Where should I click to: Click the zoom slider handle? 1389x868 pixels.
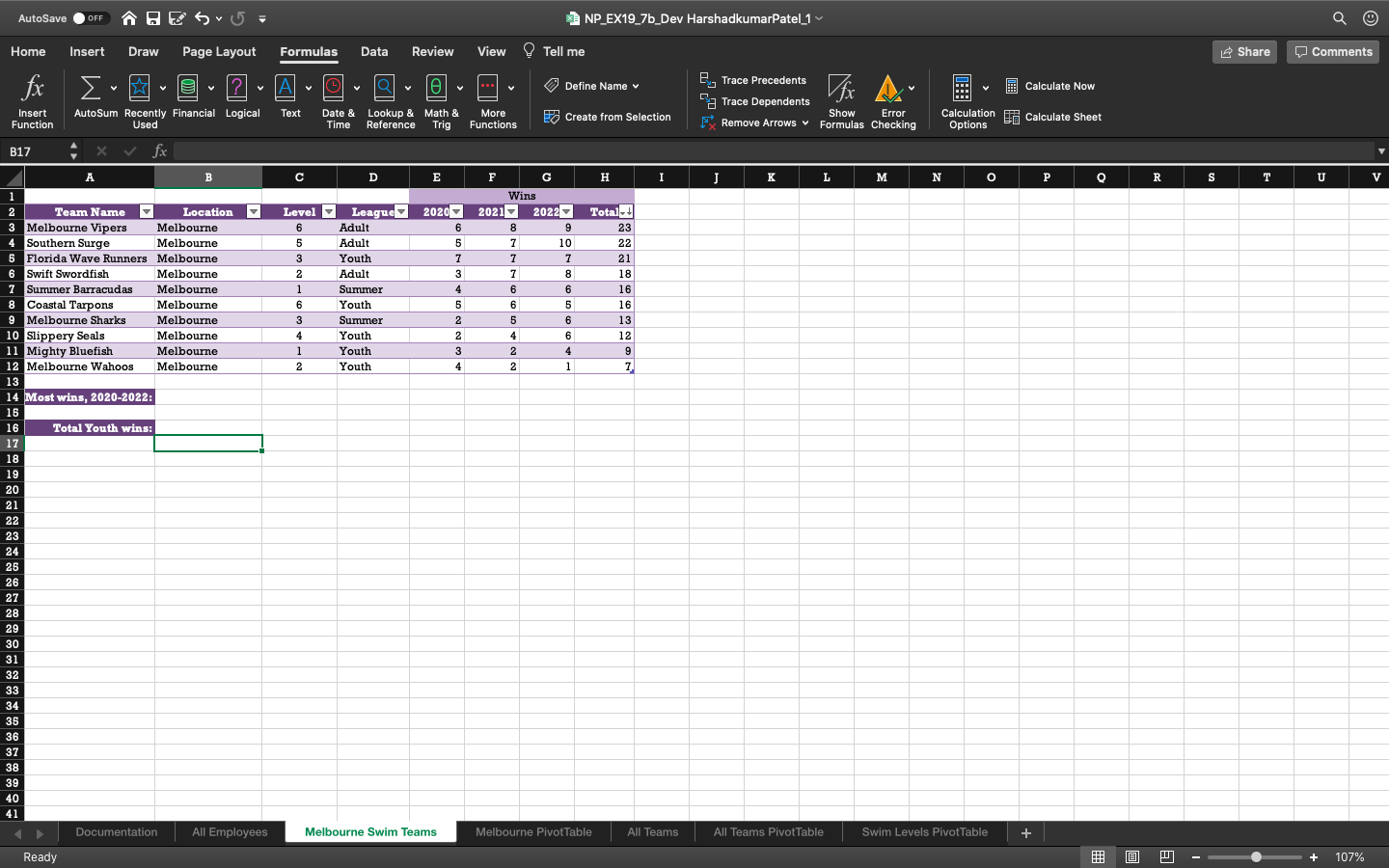tap(1256, 857)
